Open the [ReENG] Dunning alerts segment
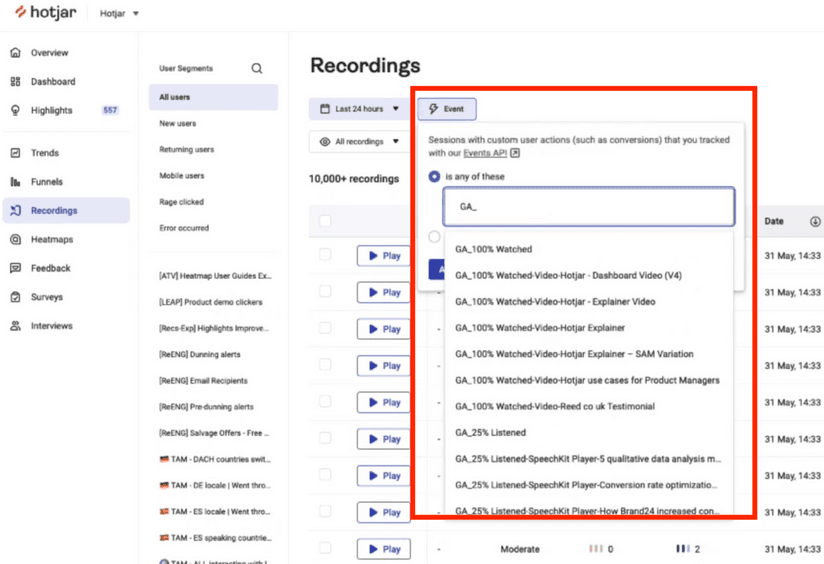This screenshot has width=824, height=564. (x=200, y=355)
